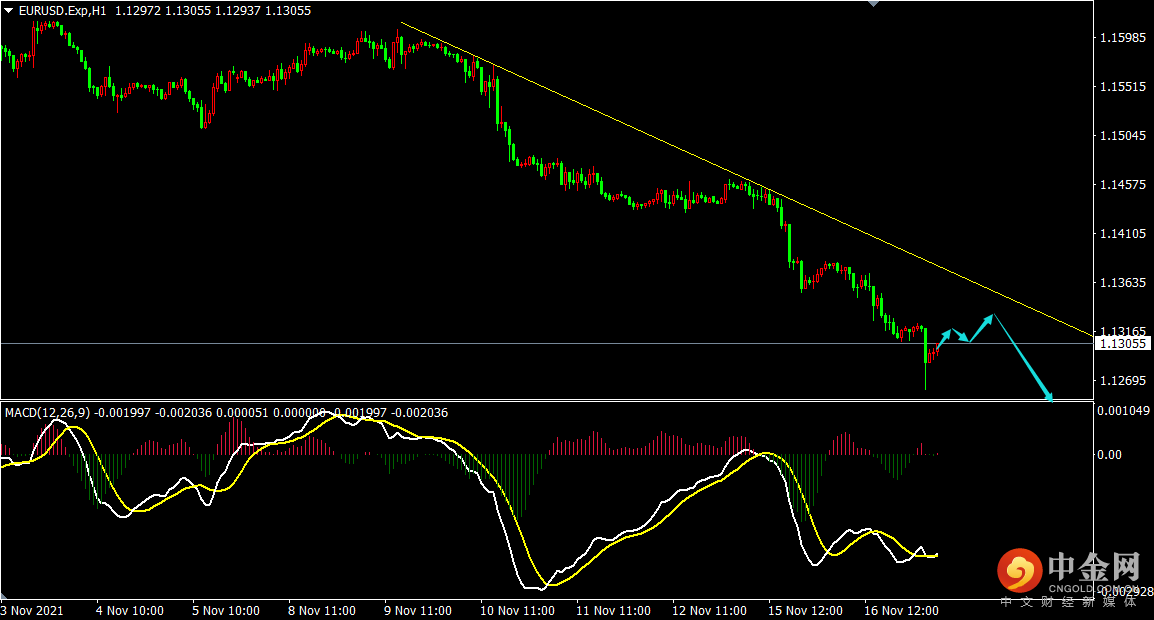Open the chart menu triangle beside EURUSD.Exp

pos(9,11)
